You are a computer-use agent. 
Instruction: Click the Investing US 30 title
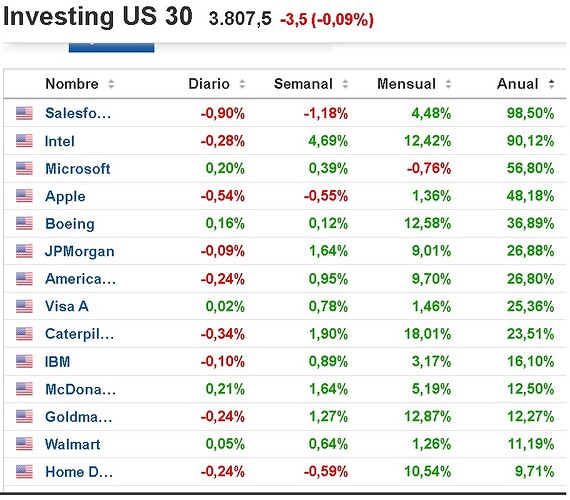(98, 17)
